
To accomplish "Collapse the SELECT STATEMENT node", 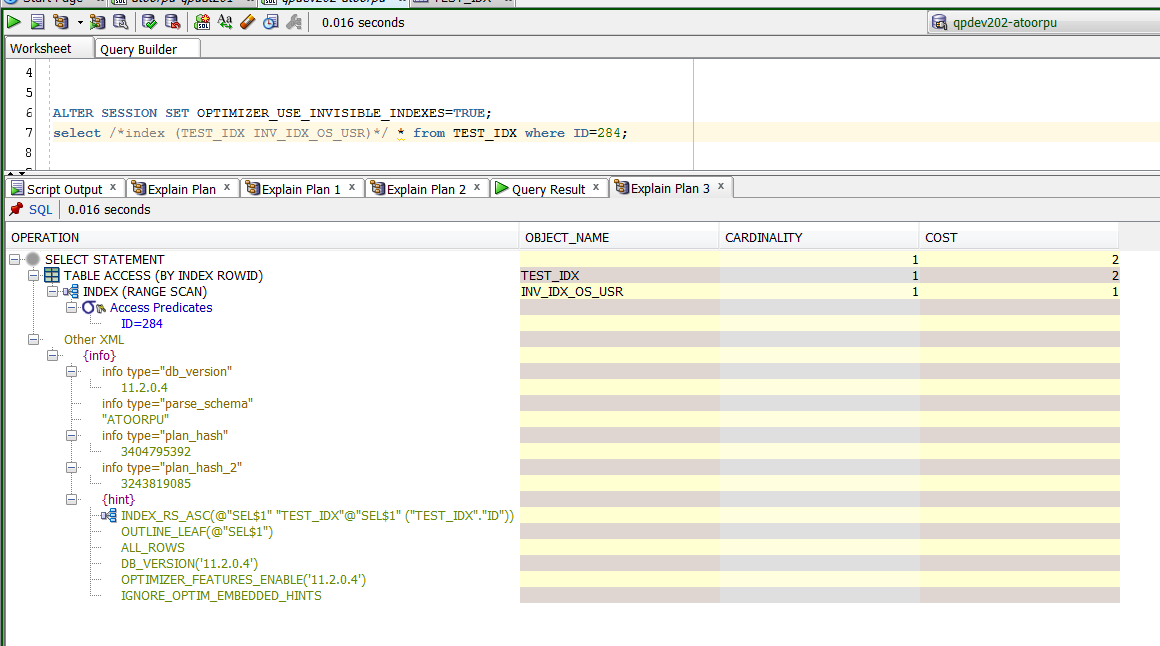I will (15, 260).
